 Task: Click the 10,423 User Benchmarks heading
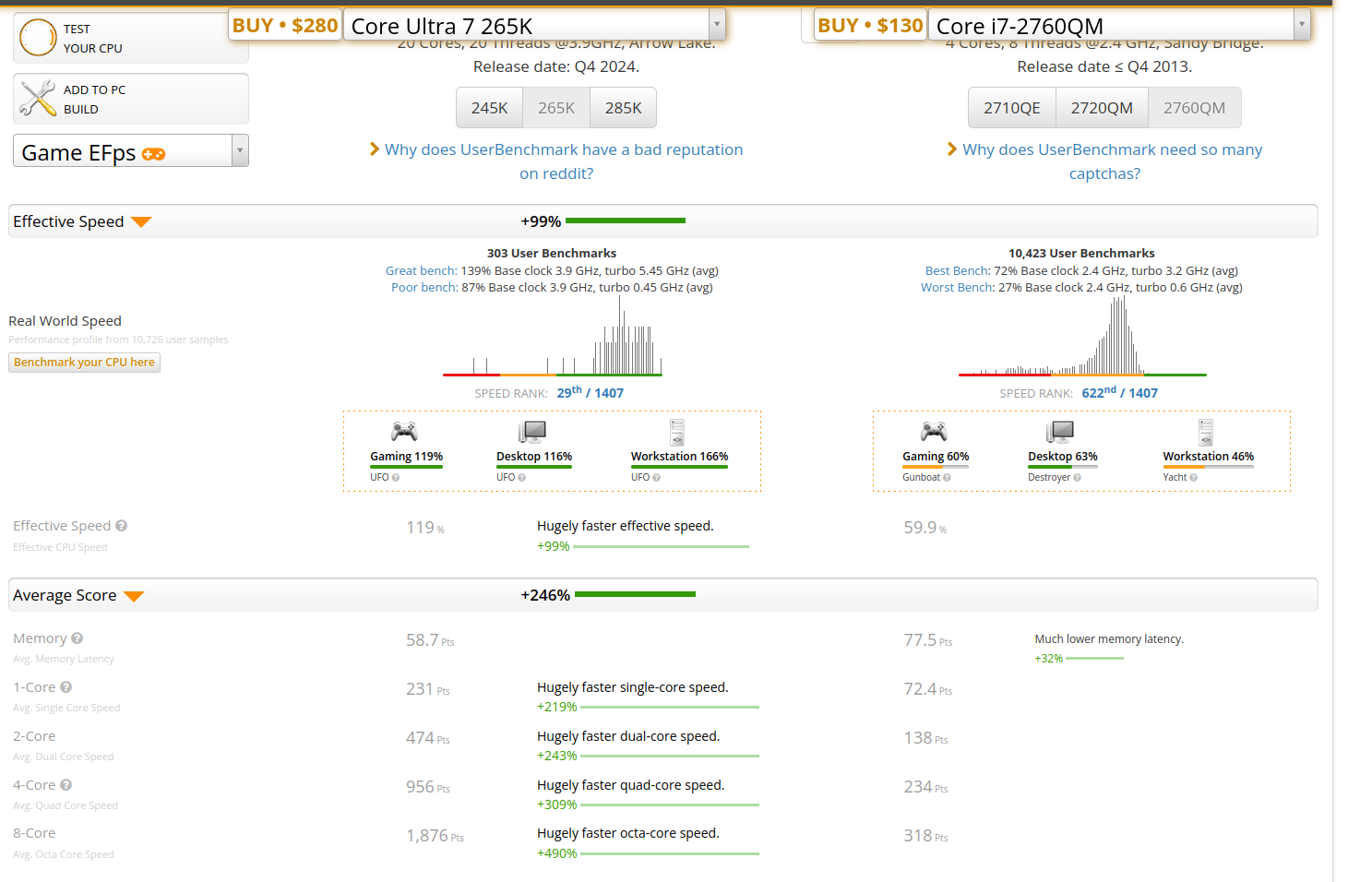(1081, 253)
